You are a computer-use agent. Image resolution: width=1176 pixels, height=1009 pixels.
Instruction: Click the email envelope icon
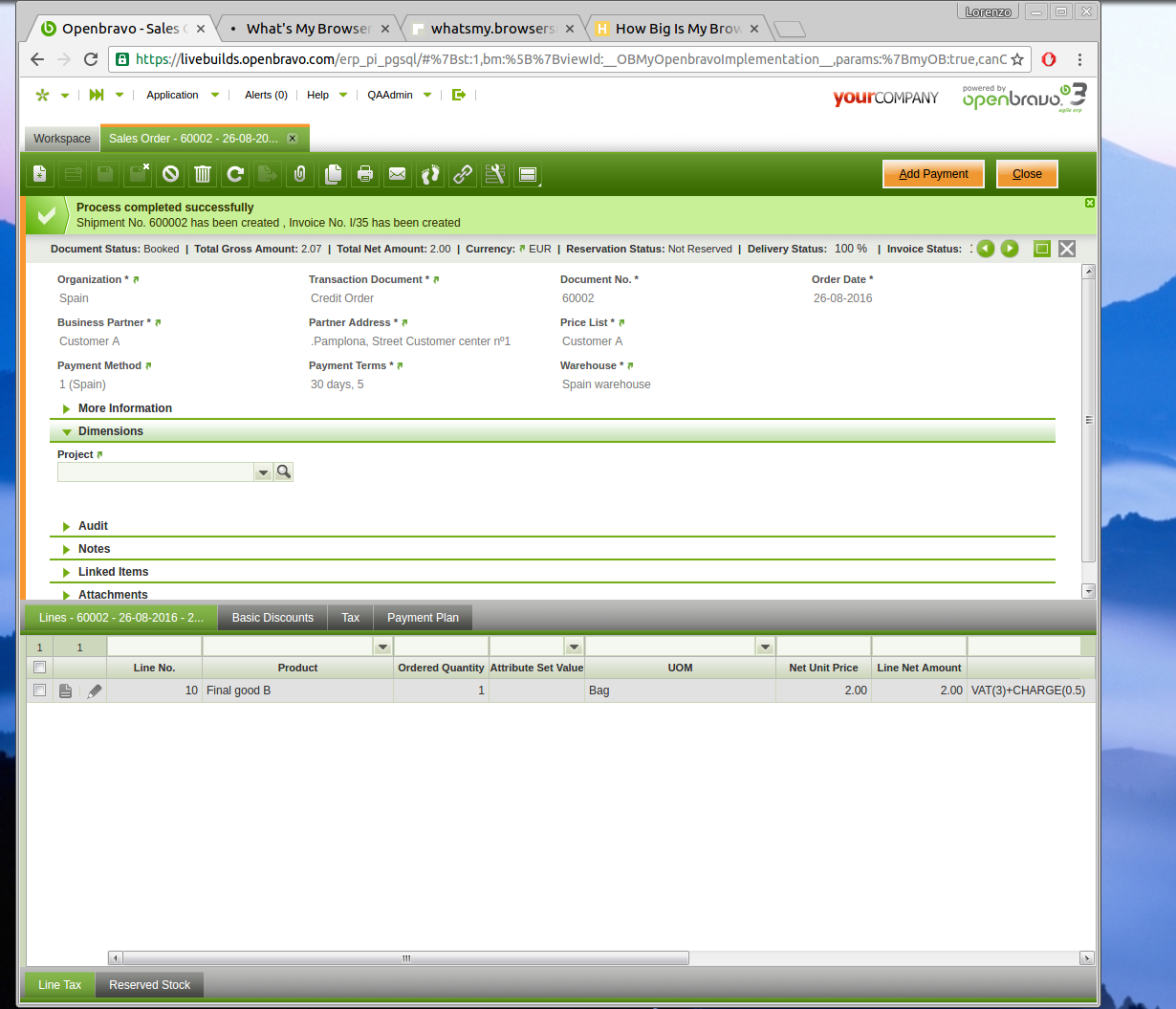[x=398, y=174]
